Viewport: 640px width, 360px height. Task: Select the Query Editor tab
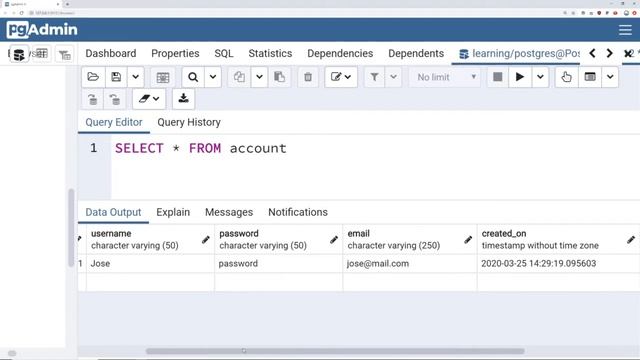click(x=113, y=122)
